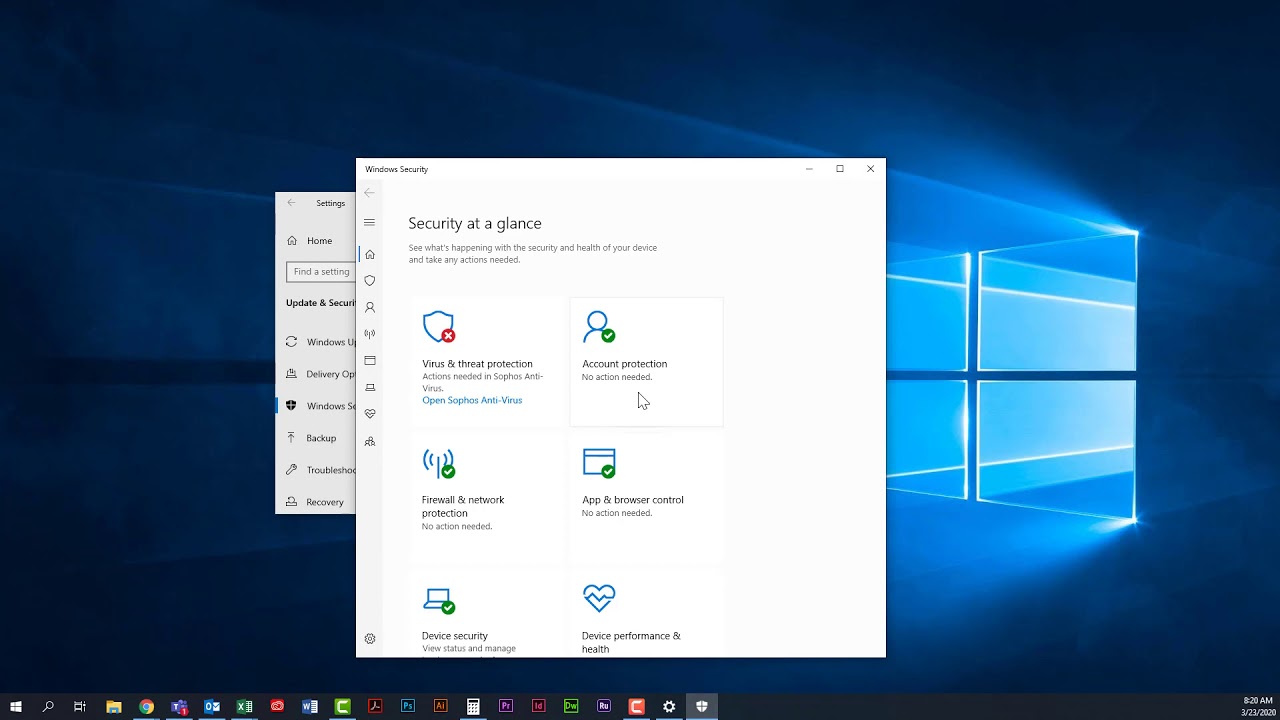Go back using Windows Security back arrow

[369, 193]
